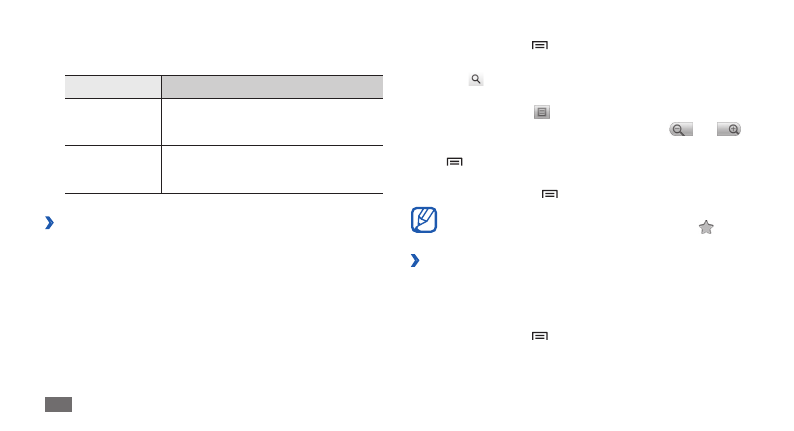This screenshot has height=431, width=794.
Task: Click the wide cell in first table row
Action: point(272,122)
